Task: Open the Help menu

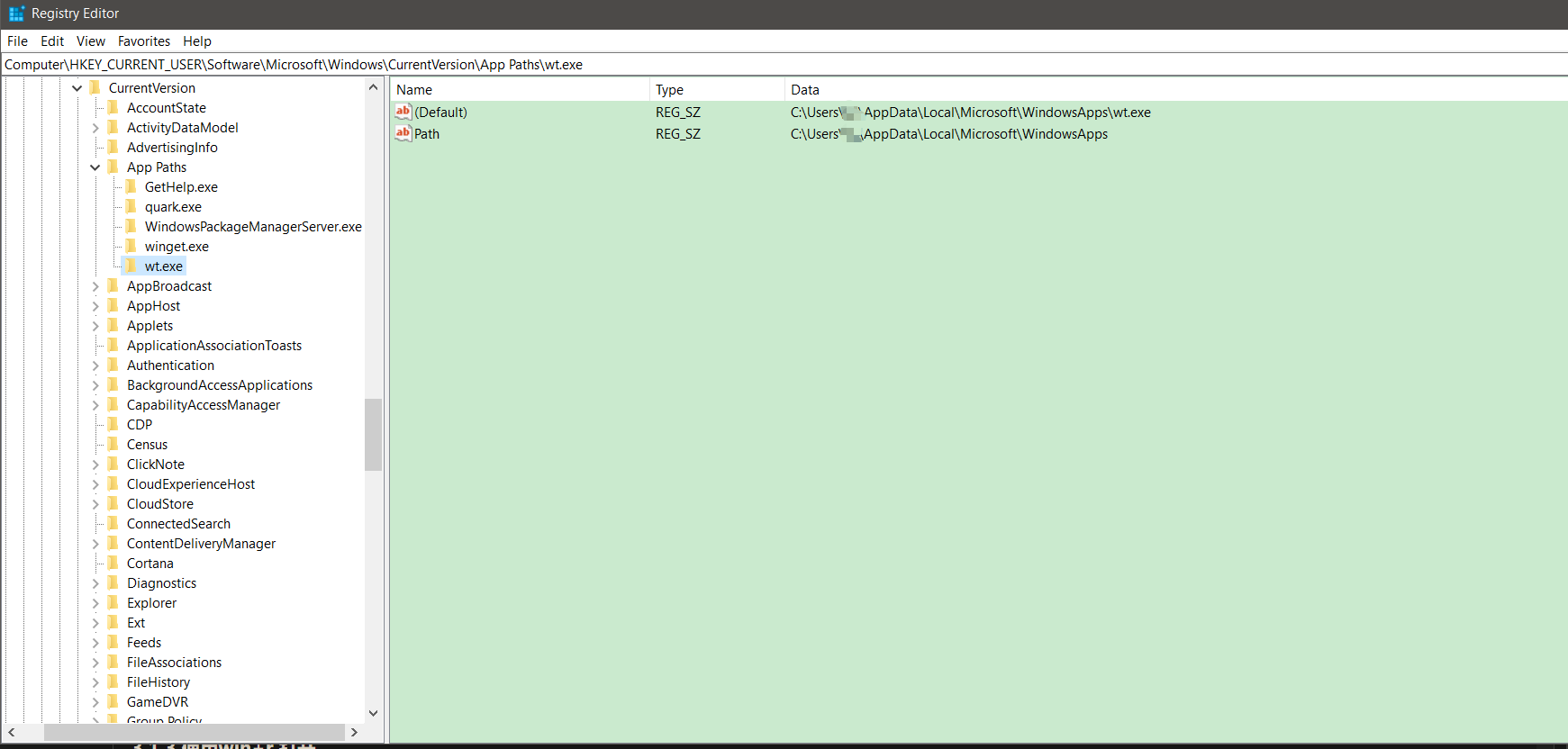Action: tap(197, 41)
